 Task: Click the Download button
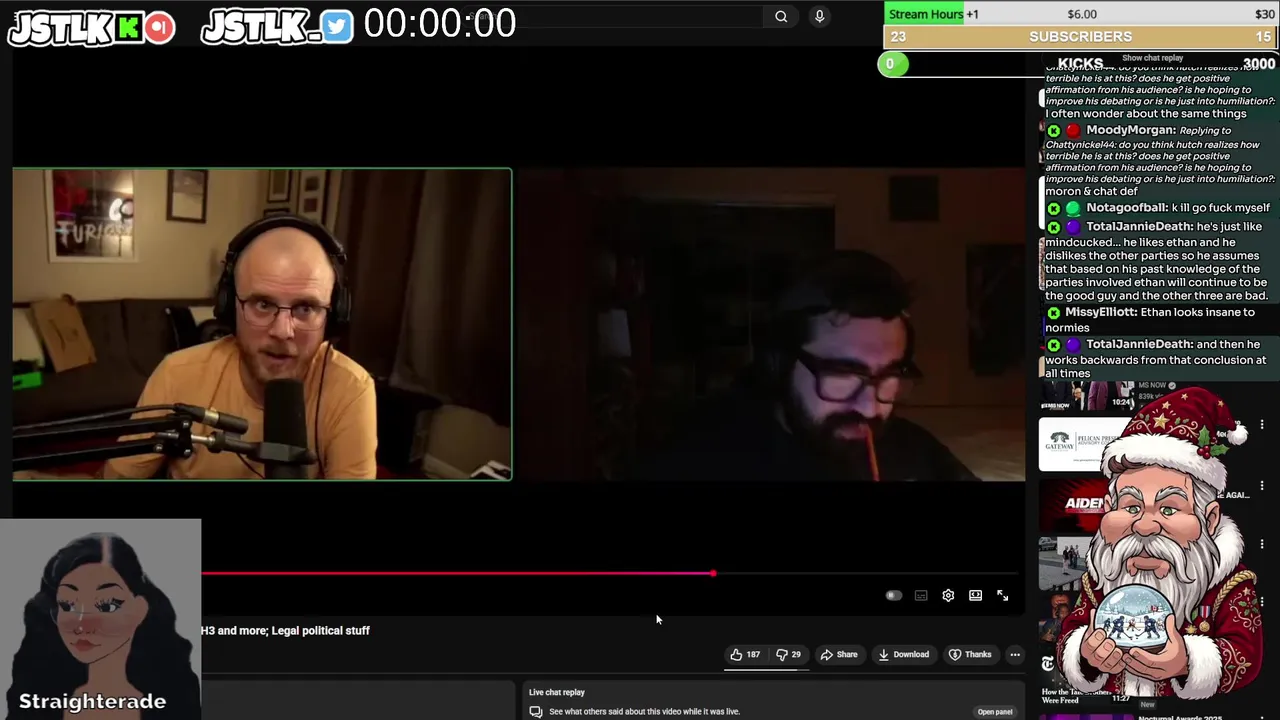[x=904, y=654]
